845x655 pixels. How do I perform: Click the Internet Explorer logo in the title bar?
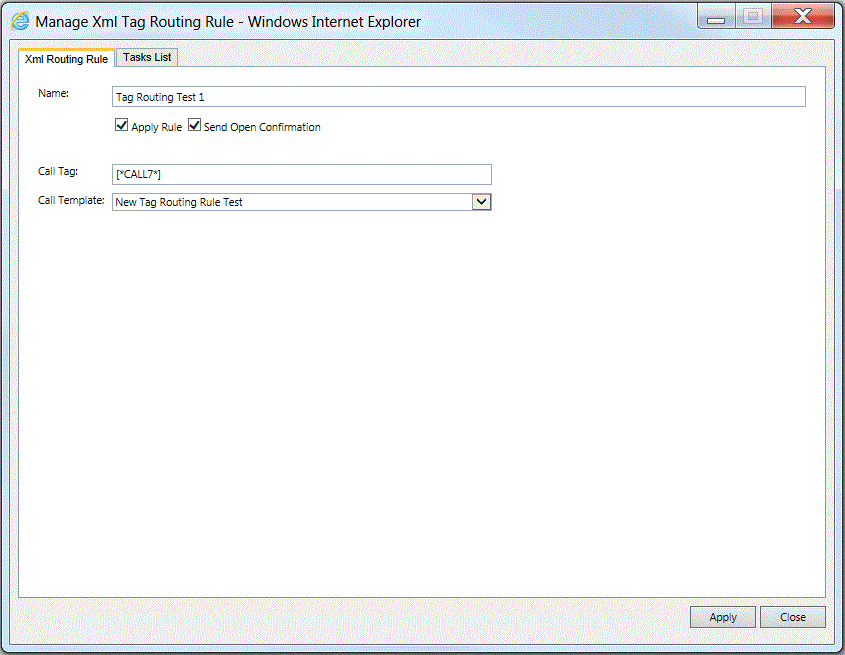21,15
